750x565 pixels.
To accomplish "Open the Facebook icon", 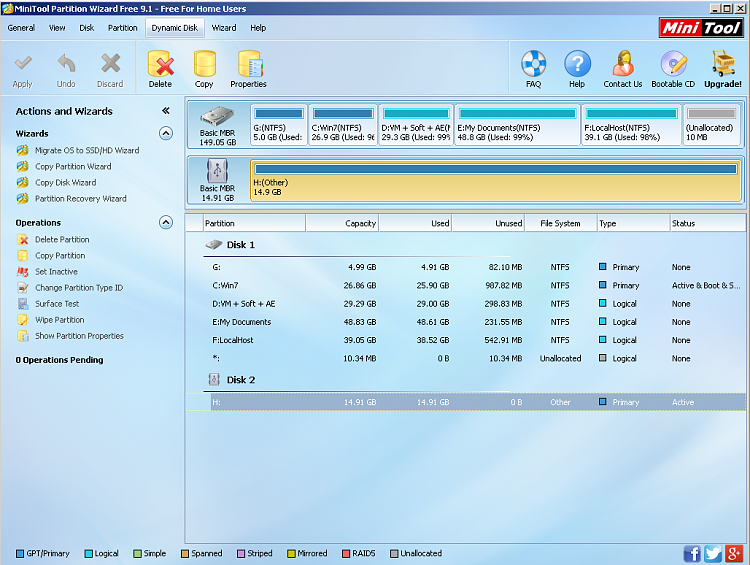I will coord(692,554).
